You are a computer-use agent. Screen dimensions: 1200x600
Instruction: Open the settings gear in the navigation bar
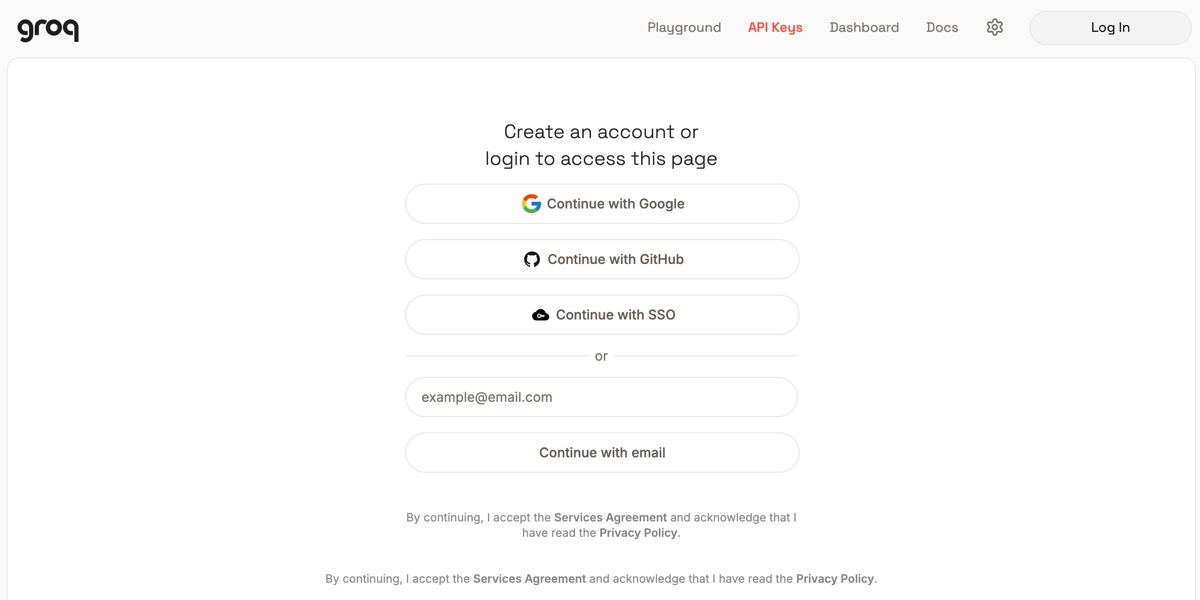pyautogui.click(x=994, y=27)
